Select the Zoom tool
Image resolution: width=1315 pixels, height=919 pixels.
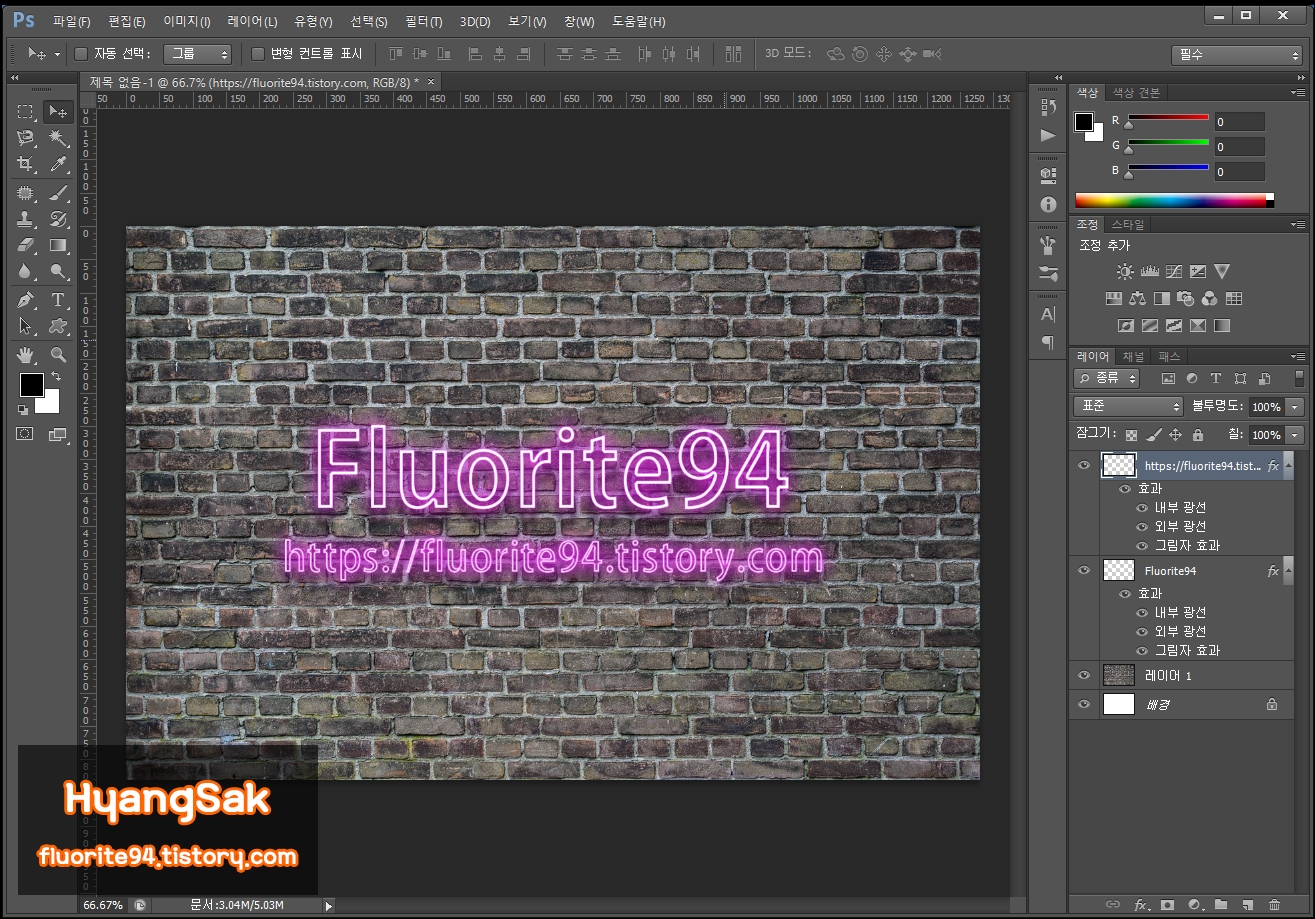click(59, 355)
